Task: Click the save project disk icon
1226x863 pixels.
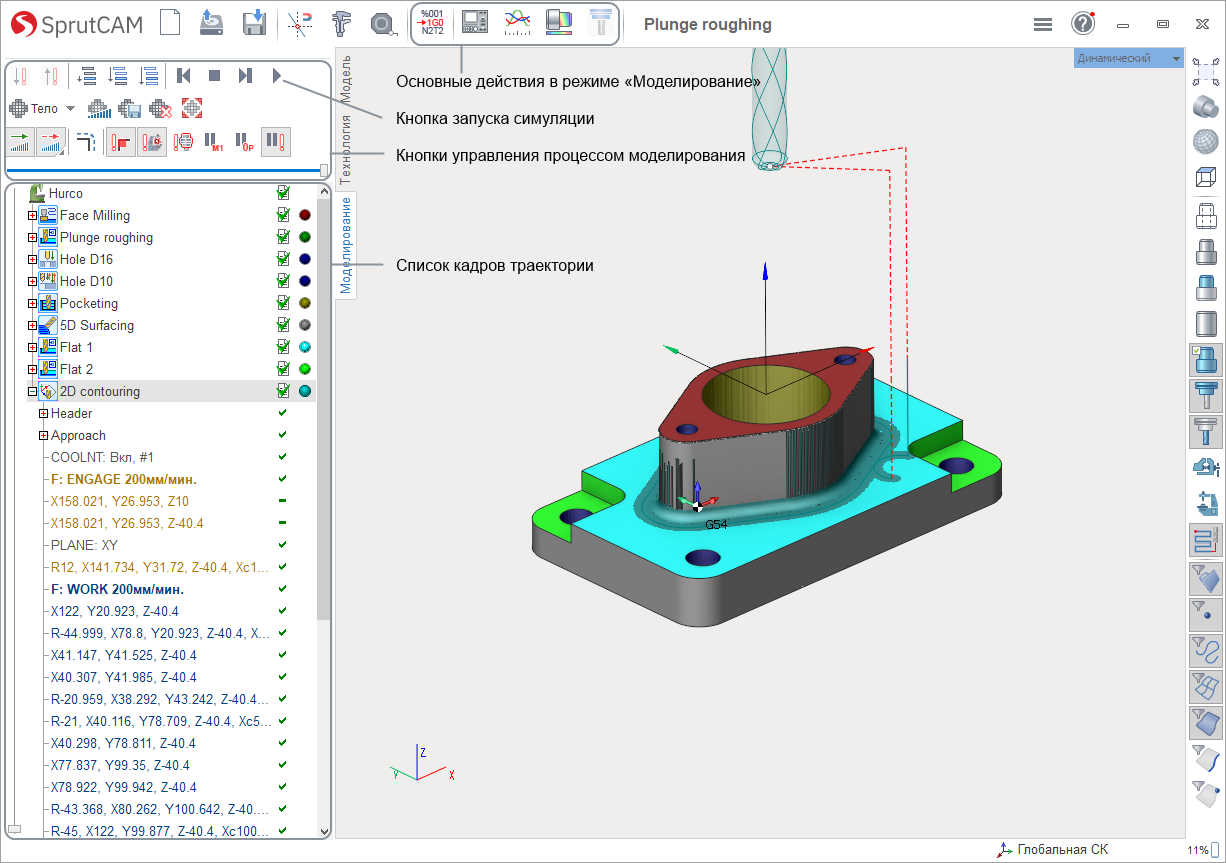Action: tap(254, 23)
